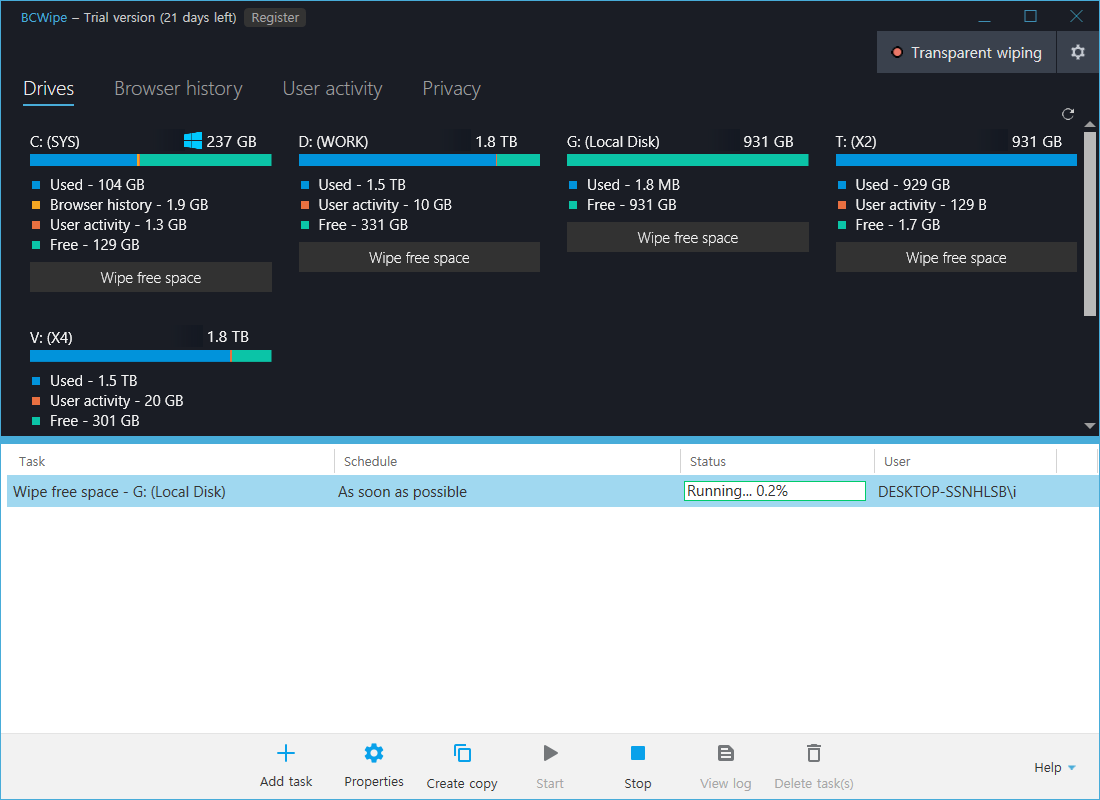This screenshot has width=1100, height=800.
Task: Click the drives panel scrollbar thumb
Action: [1089, 223]
